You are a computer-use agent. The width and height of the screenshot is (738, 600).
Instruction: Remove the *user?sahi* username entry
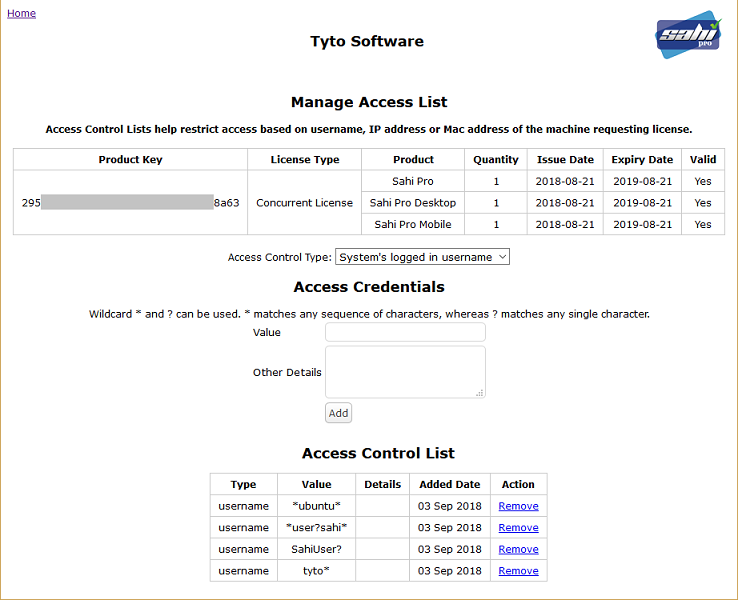tap(518, 528)
